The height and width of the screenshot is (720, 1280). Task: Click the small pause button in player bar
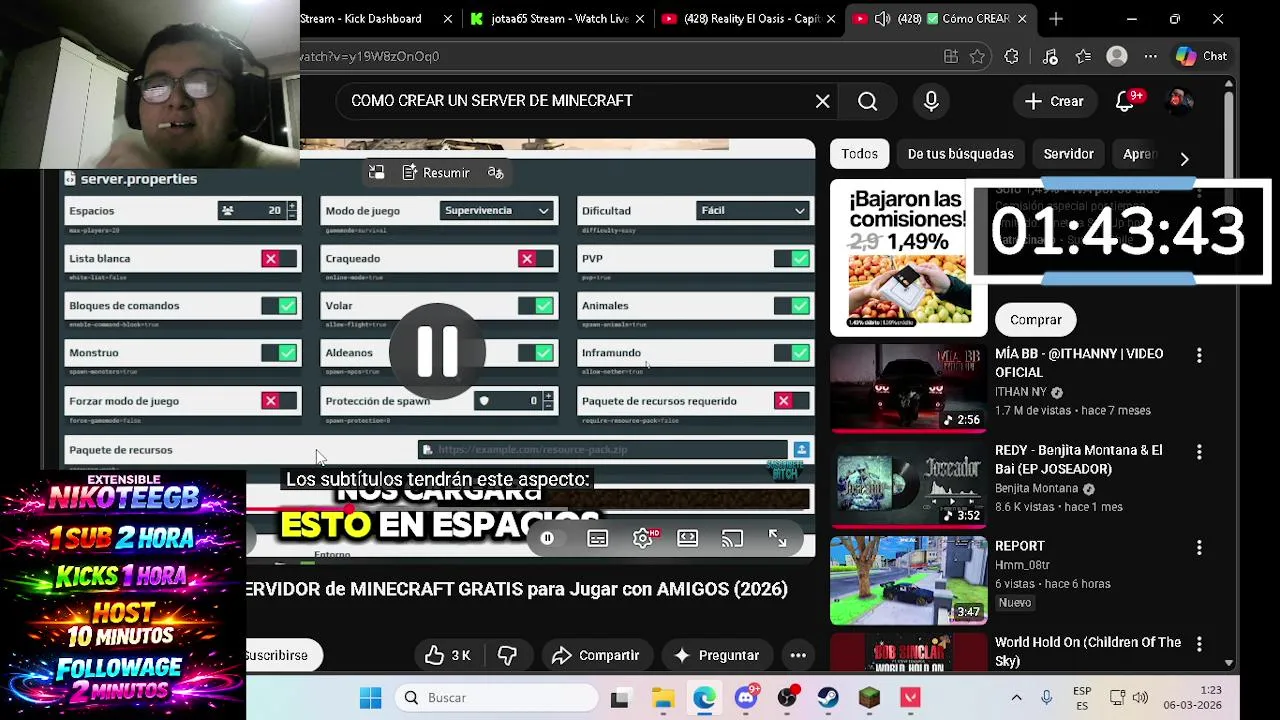(x=547, y=538)
